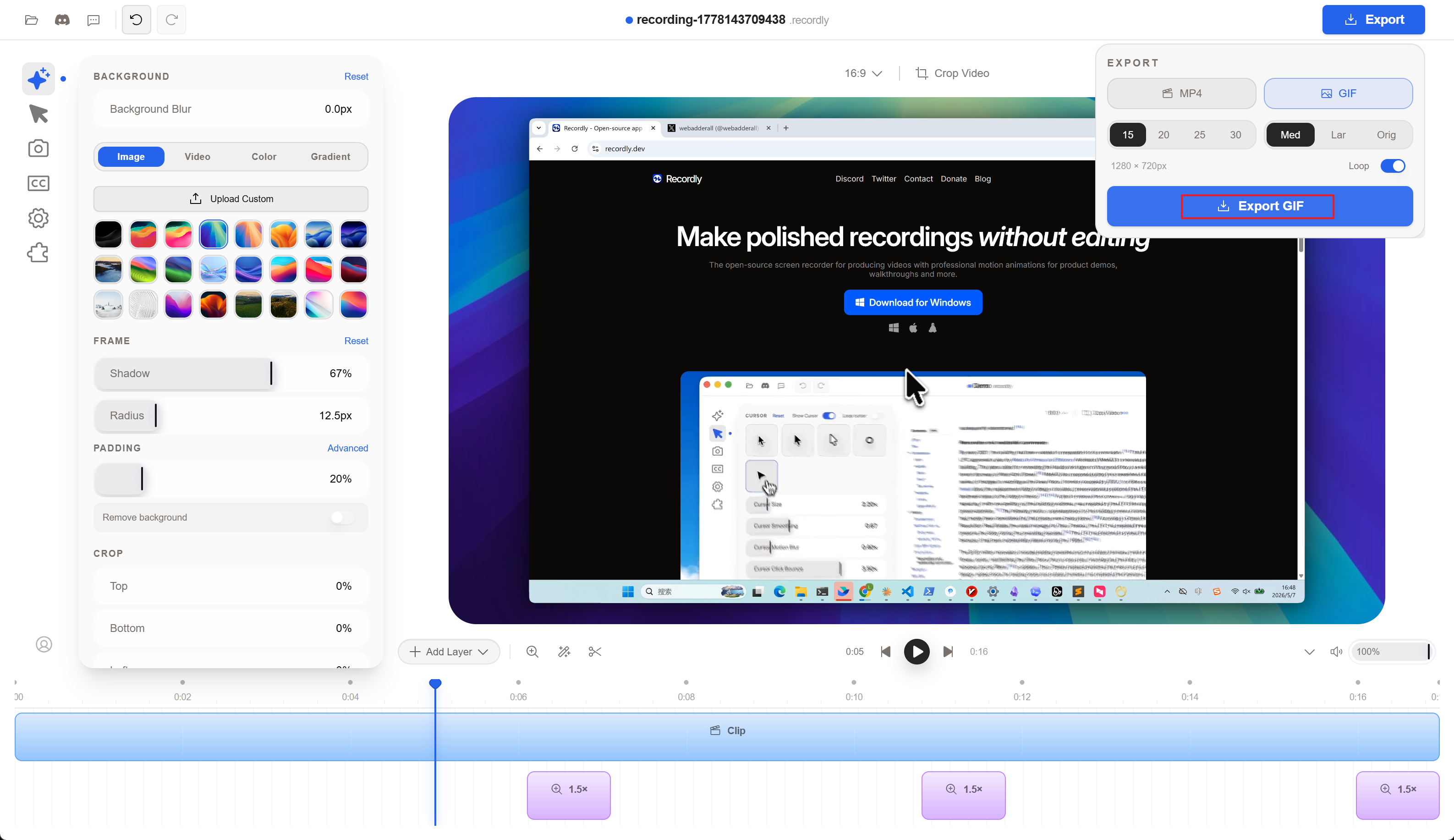Open Advanced padding options
This screenshot has height=840, width=1454.
pos(347,448)
